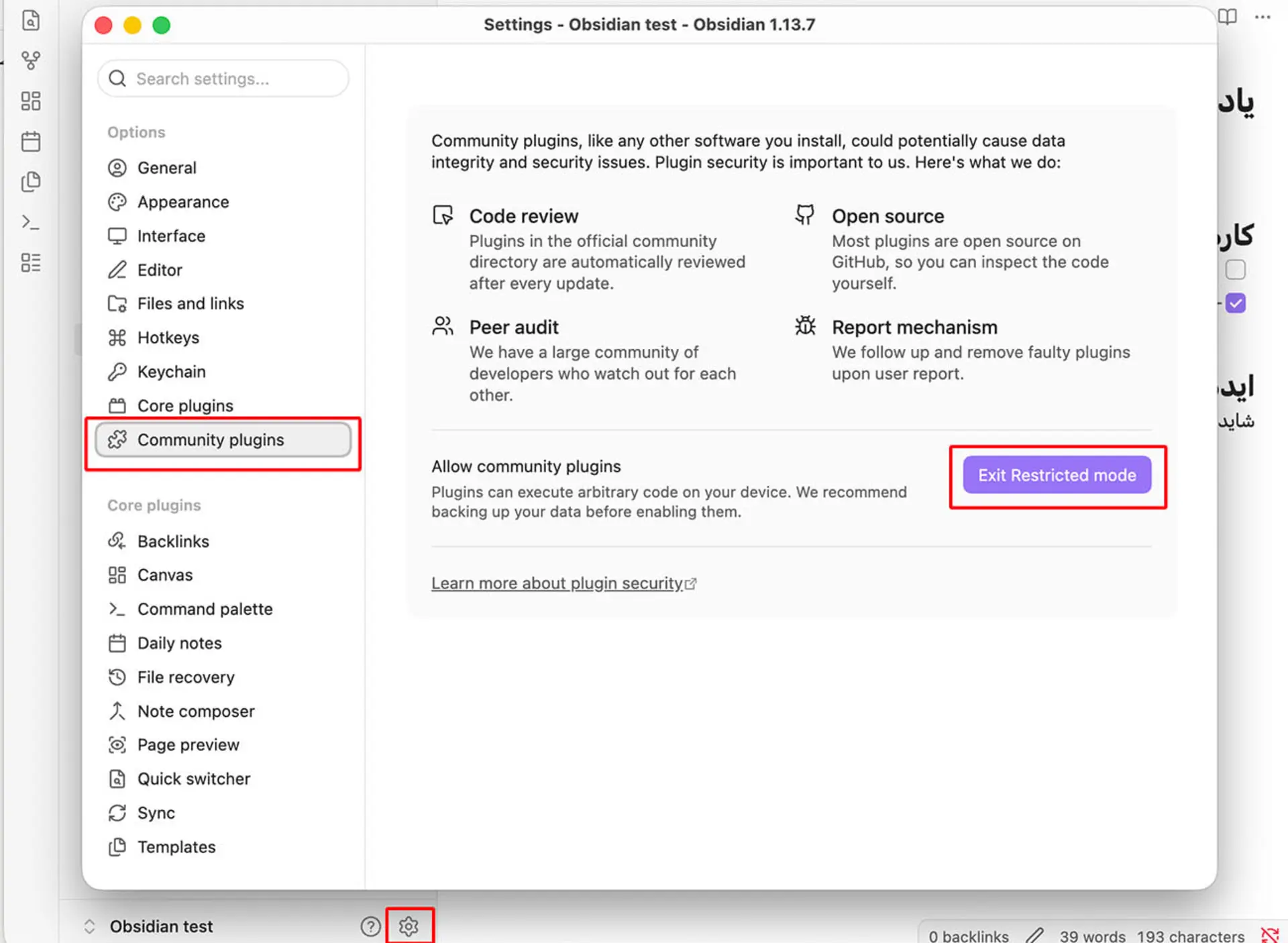Go to Editor settings
Image resolution: width=1288 pixels, height=943 pixels.
[x=223, y=270]
